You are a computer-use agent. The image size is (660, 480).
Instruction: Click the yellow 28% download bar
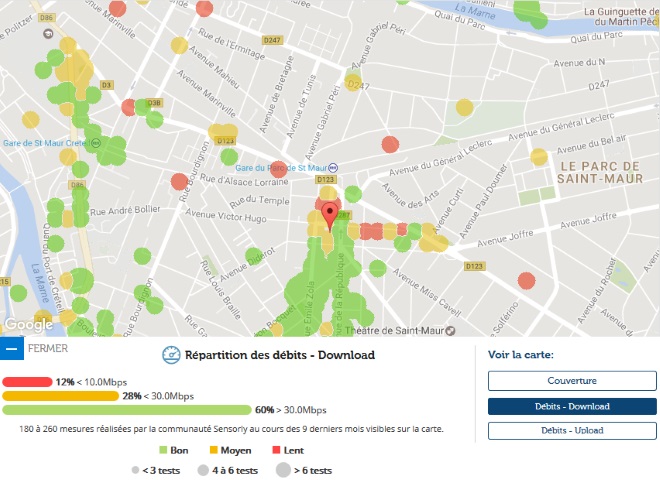click(60, 396)
